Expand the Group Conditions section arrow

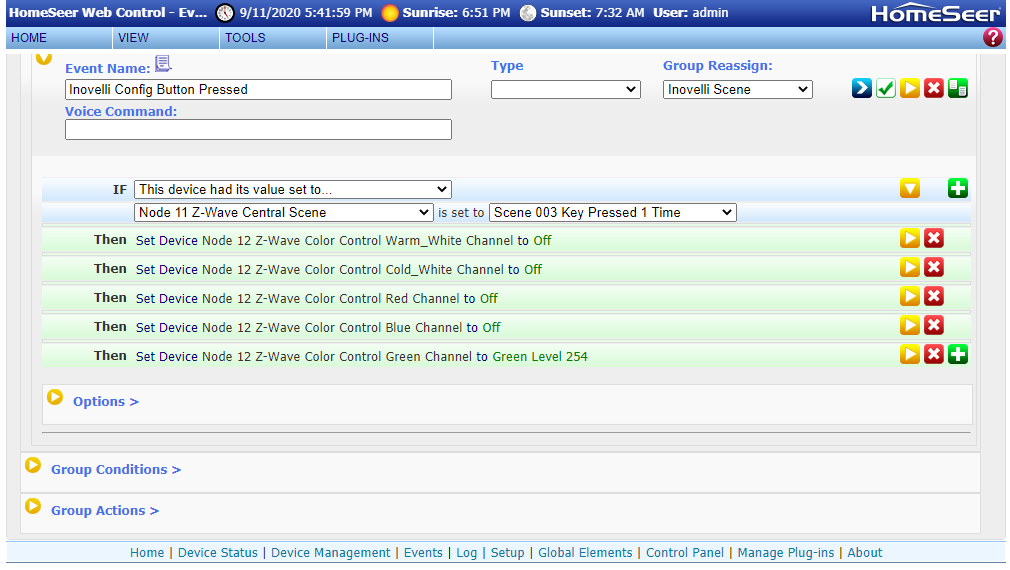pyautogui.click(x=33, y=465)
